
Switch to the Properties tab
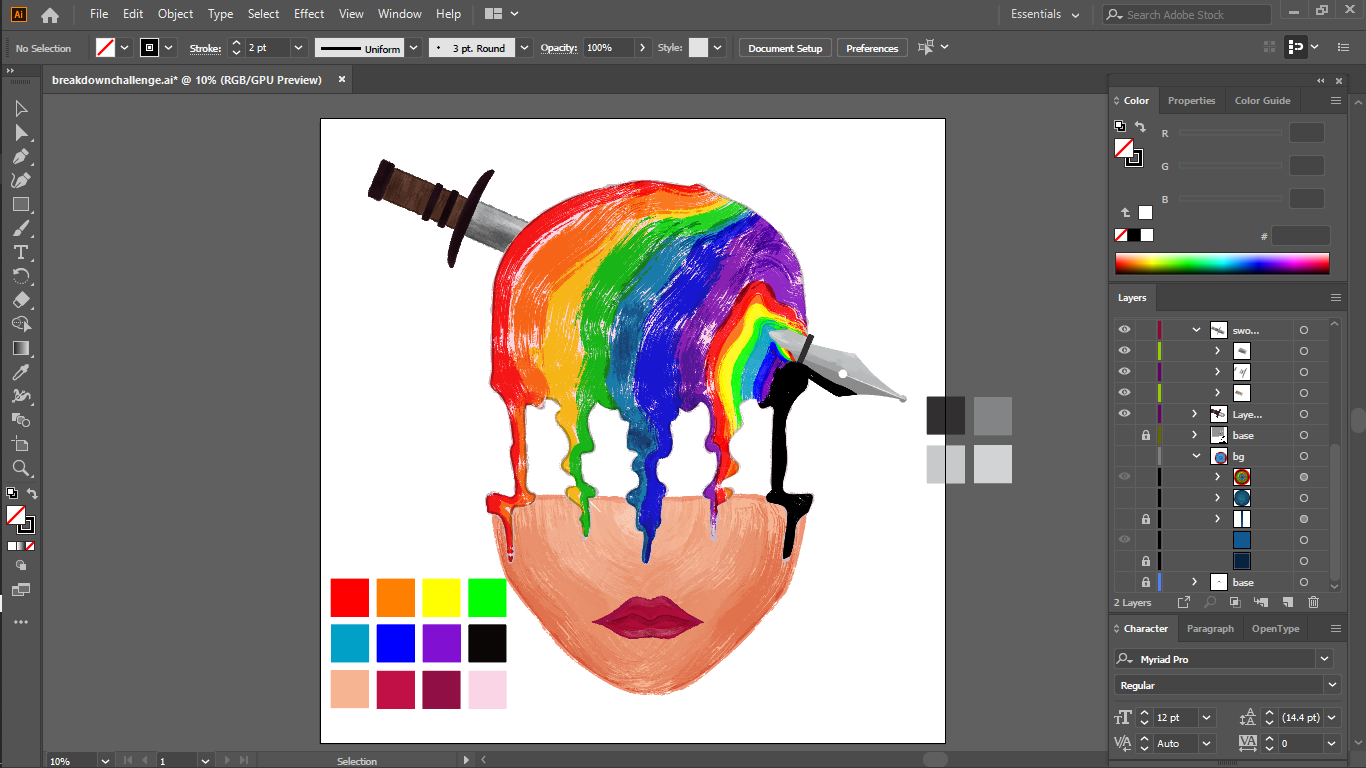[1191, 100]
